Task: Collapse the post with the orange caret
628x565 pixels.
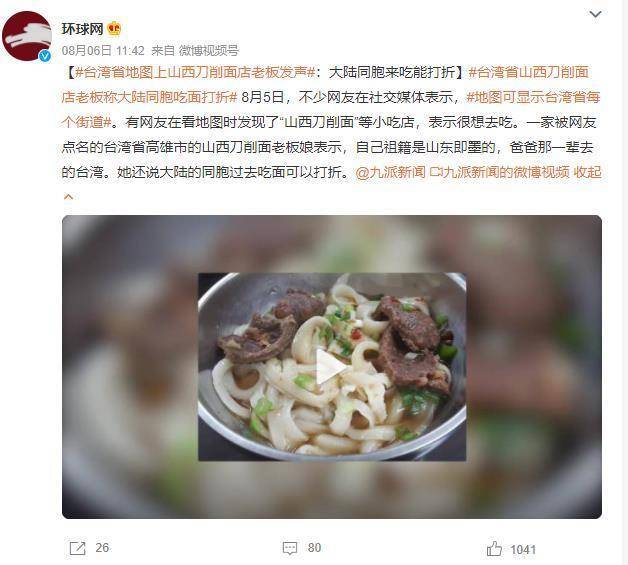Action: pyautogui.click(x=68, y=197)
